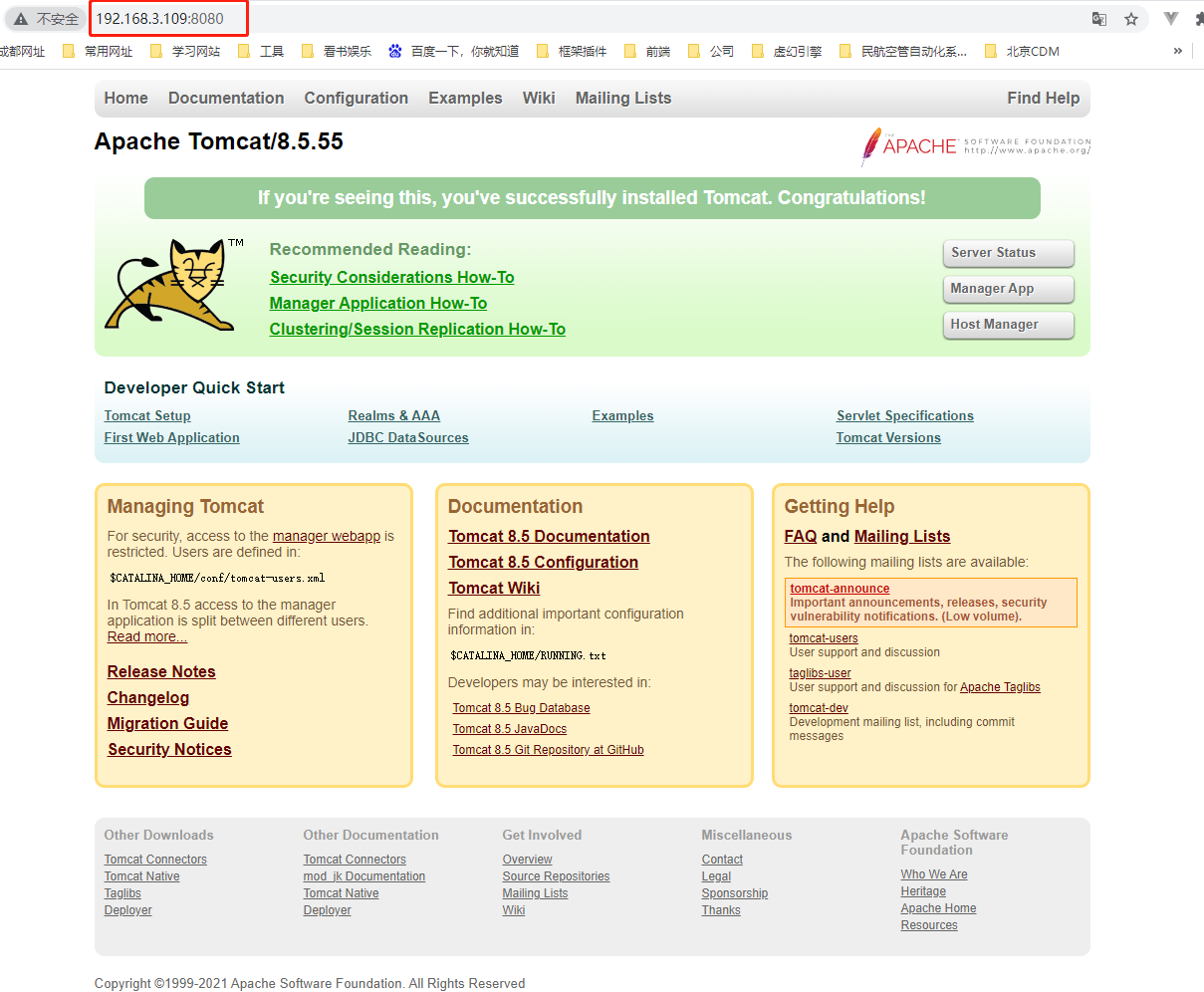Viewport: 1204px width, 992px height.
Task: Open the Configuration nav item
Action: coord(356,98)
